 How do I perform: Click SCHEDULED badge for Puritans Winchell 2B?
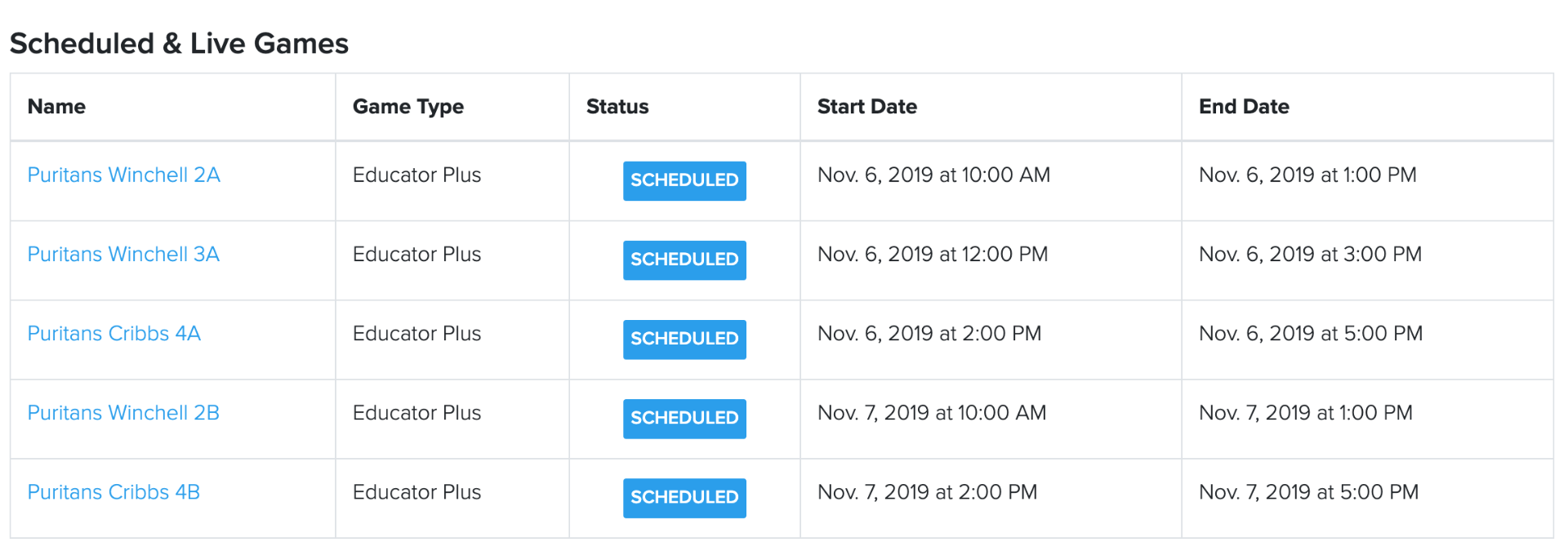click(684, 418)
